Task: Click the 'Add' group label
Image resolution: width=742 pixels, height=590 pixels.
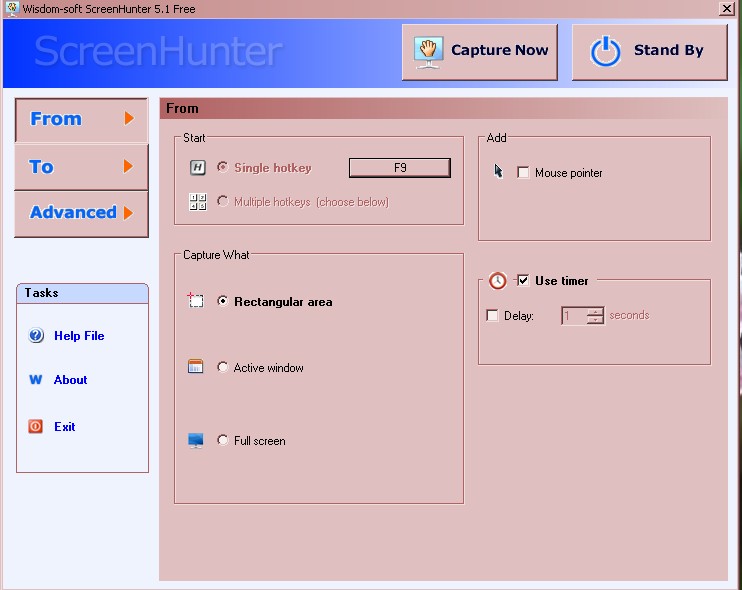Action: pos(496,138)
